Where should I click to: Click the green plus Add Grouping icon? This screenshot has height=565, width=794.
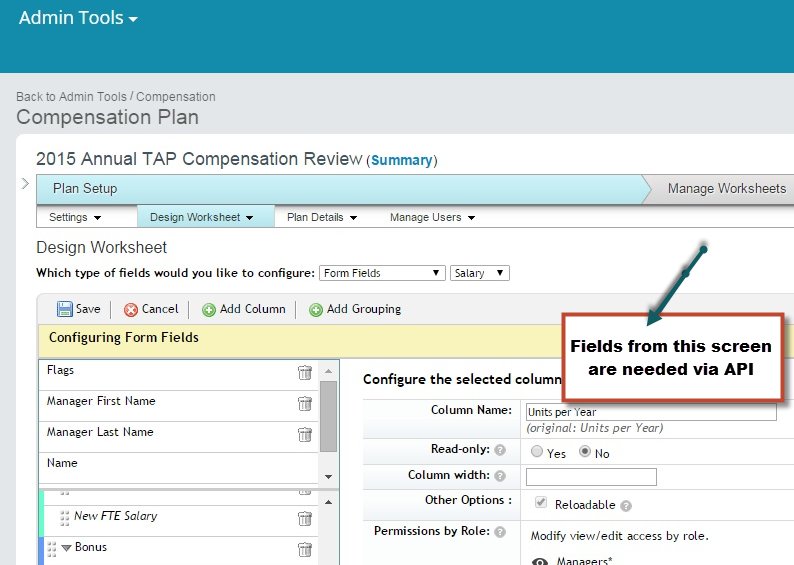click(315, 310)
